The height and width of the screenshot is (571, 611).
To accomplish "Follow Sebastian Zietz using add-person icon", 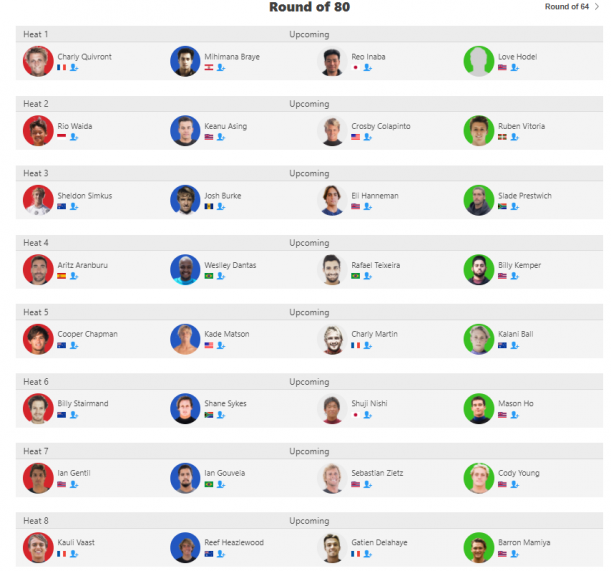I will [367, 484].
